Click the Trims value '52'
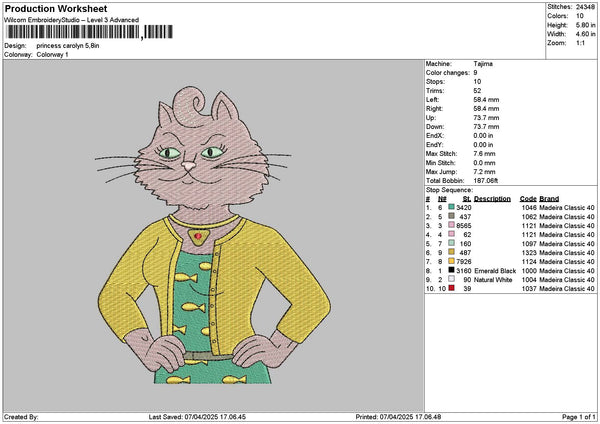The height and width of the screenshot is (424, 600). click(x=477, y=91)
